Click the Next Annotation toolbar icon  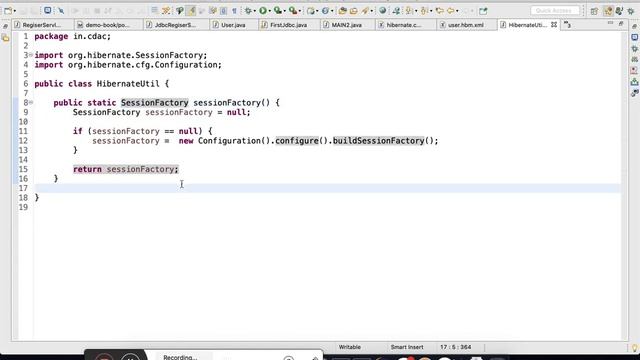click(x=409, y=11)
